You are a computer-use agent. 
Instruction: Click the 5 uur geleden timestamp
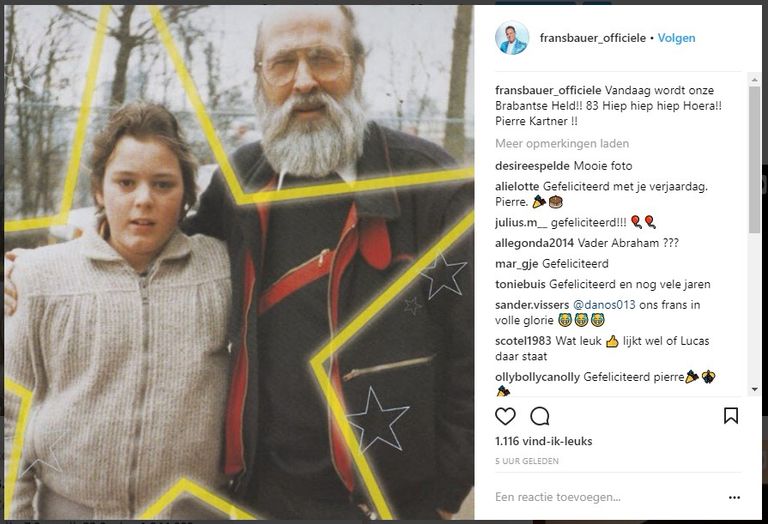[x=527, y=461]
